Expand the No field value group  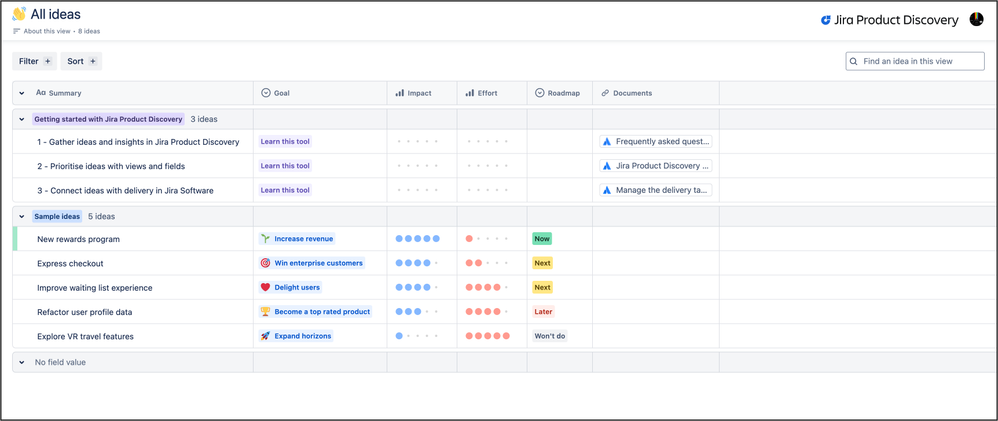point(22,362)
